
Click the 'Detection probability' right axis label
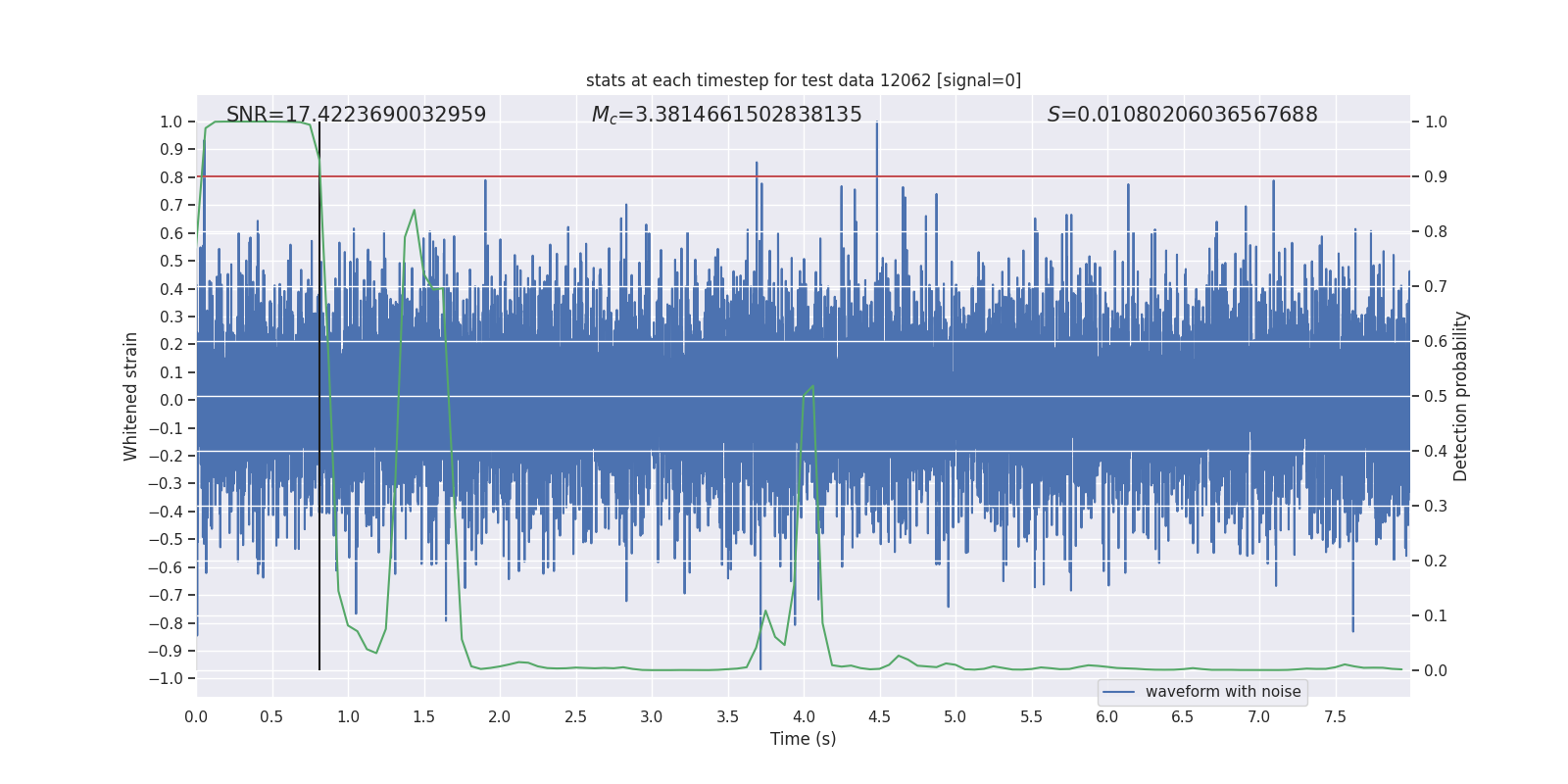[x=1460, y=396]
